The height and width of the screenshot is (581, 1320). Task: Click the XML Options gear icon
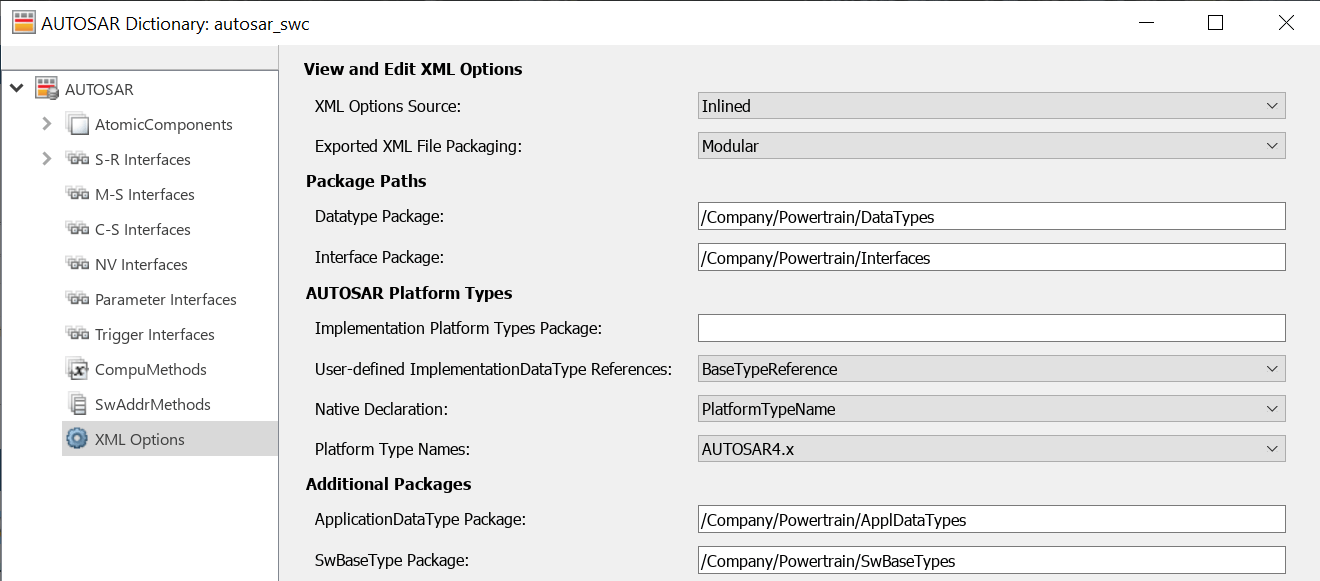pos(77,439)
